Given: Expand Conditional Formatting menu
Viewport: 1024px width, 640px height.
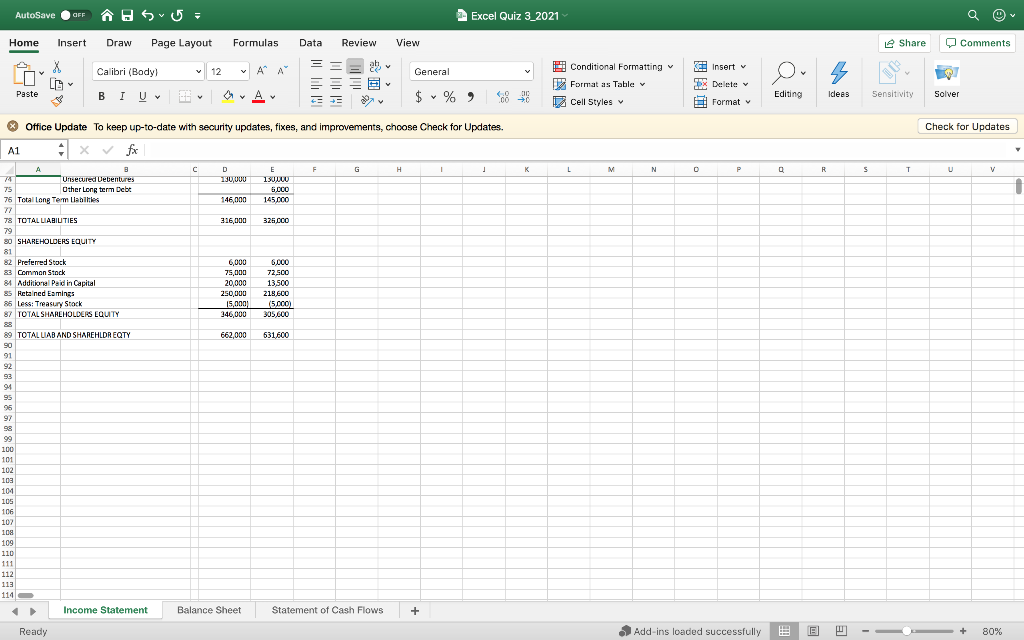Looking at the screenshot, I should tap(613, 67).
